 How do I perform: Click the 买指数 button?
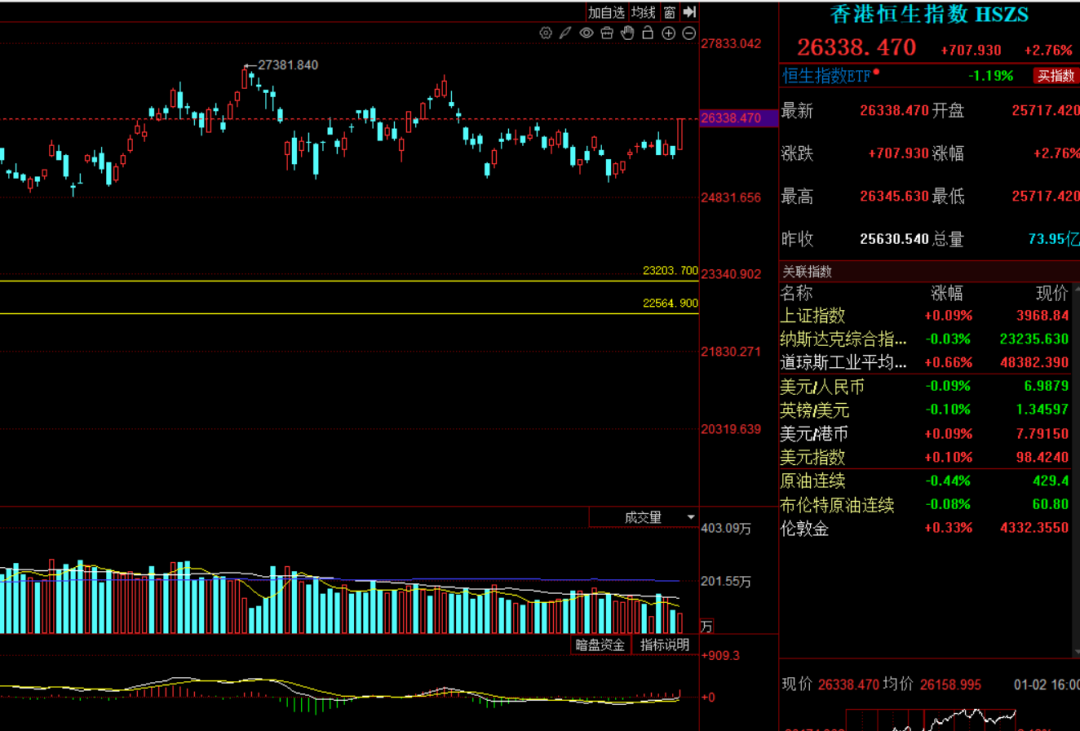point(1055,75)
